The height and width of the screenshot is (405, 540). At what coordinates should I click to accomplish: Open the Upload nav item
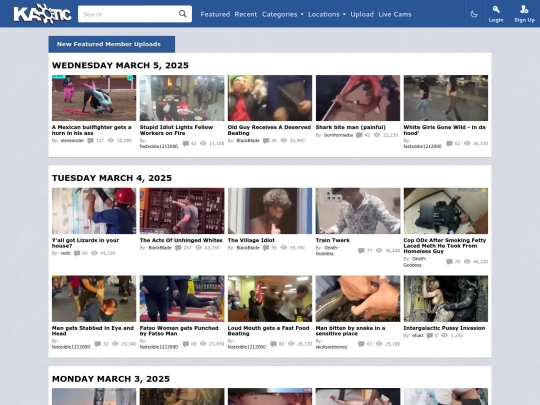point(362,14)
